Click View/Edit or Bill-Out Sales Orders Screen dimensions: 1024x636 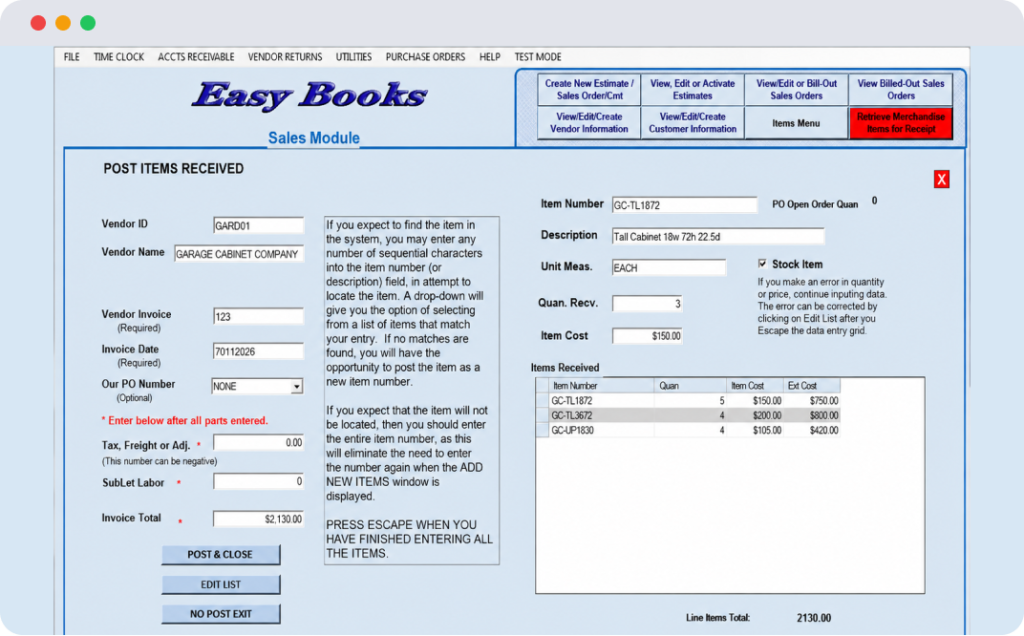(796, 89)
